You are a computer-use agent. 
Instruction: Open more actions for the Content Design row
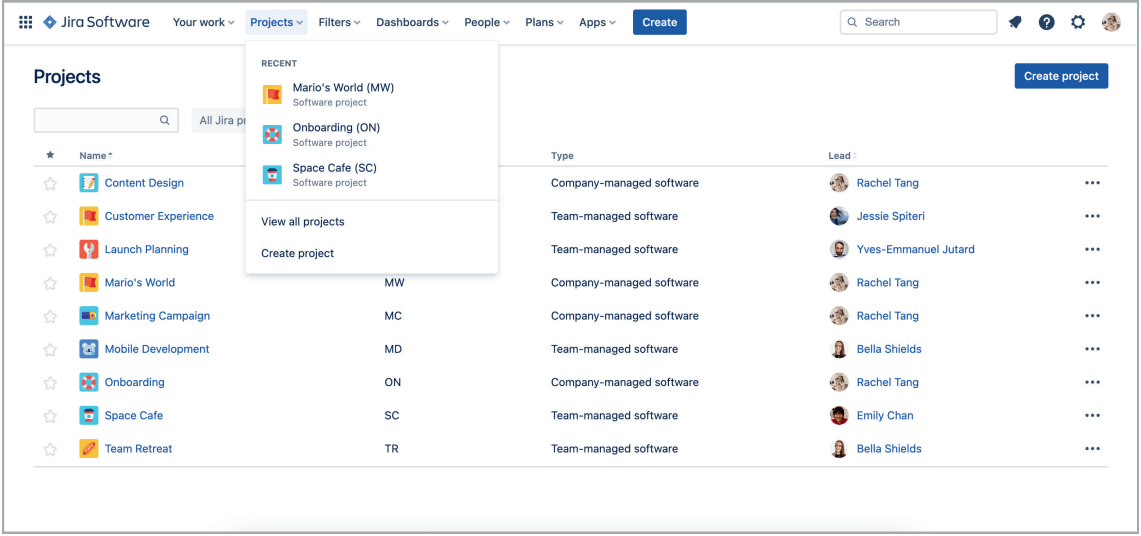[1092, 183]
